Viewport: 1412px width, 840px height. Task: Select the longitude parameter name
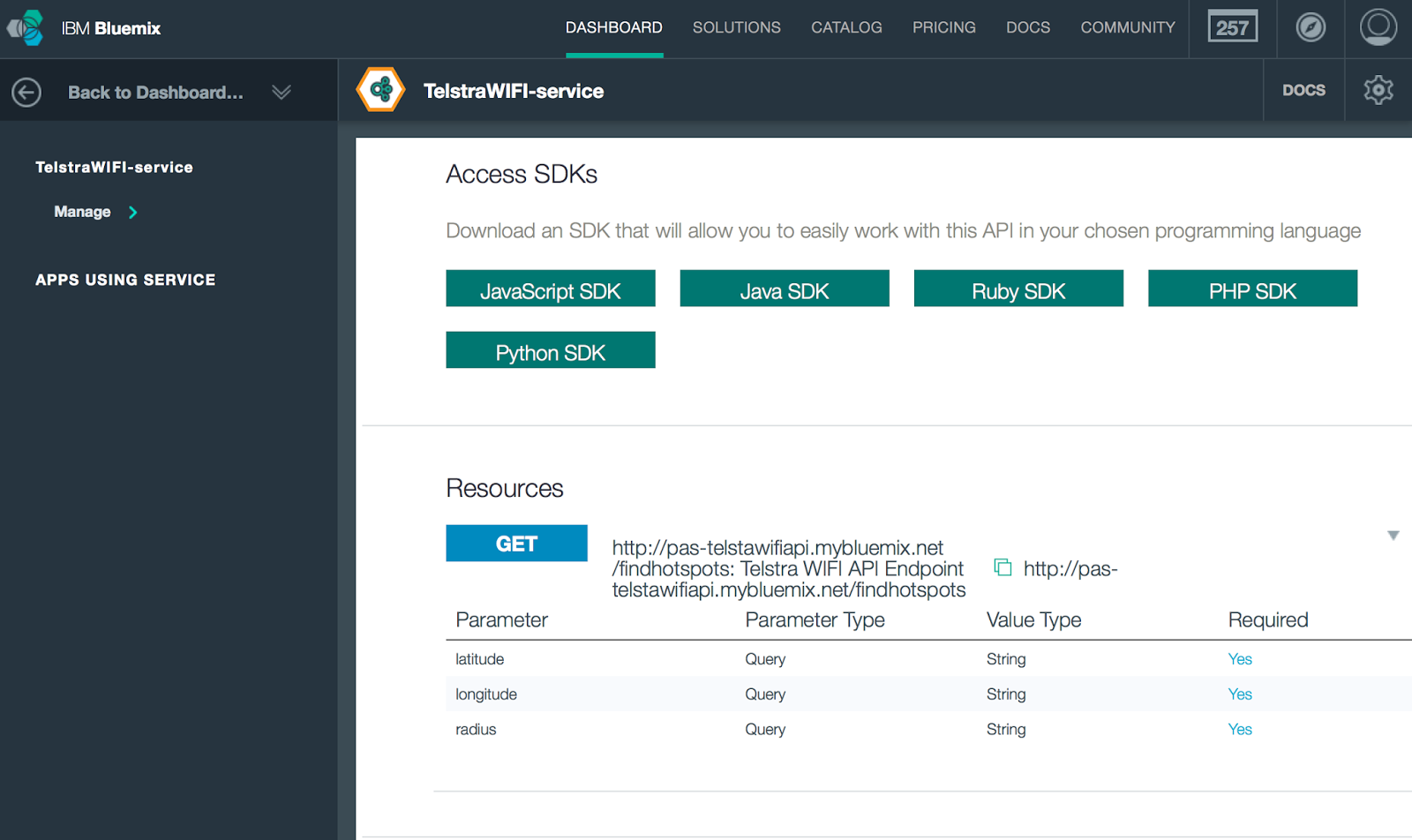tap(486, 694)
